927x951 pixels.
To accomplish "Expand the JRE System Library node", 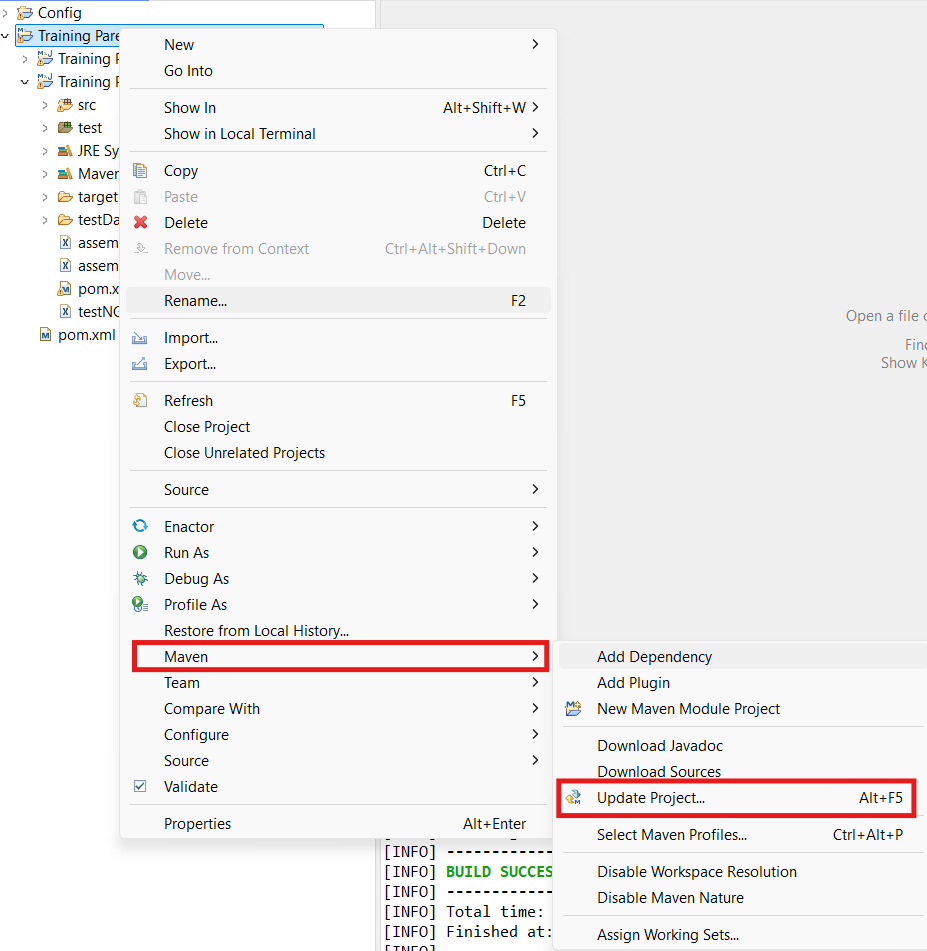I will 45,151.
